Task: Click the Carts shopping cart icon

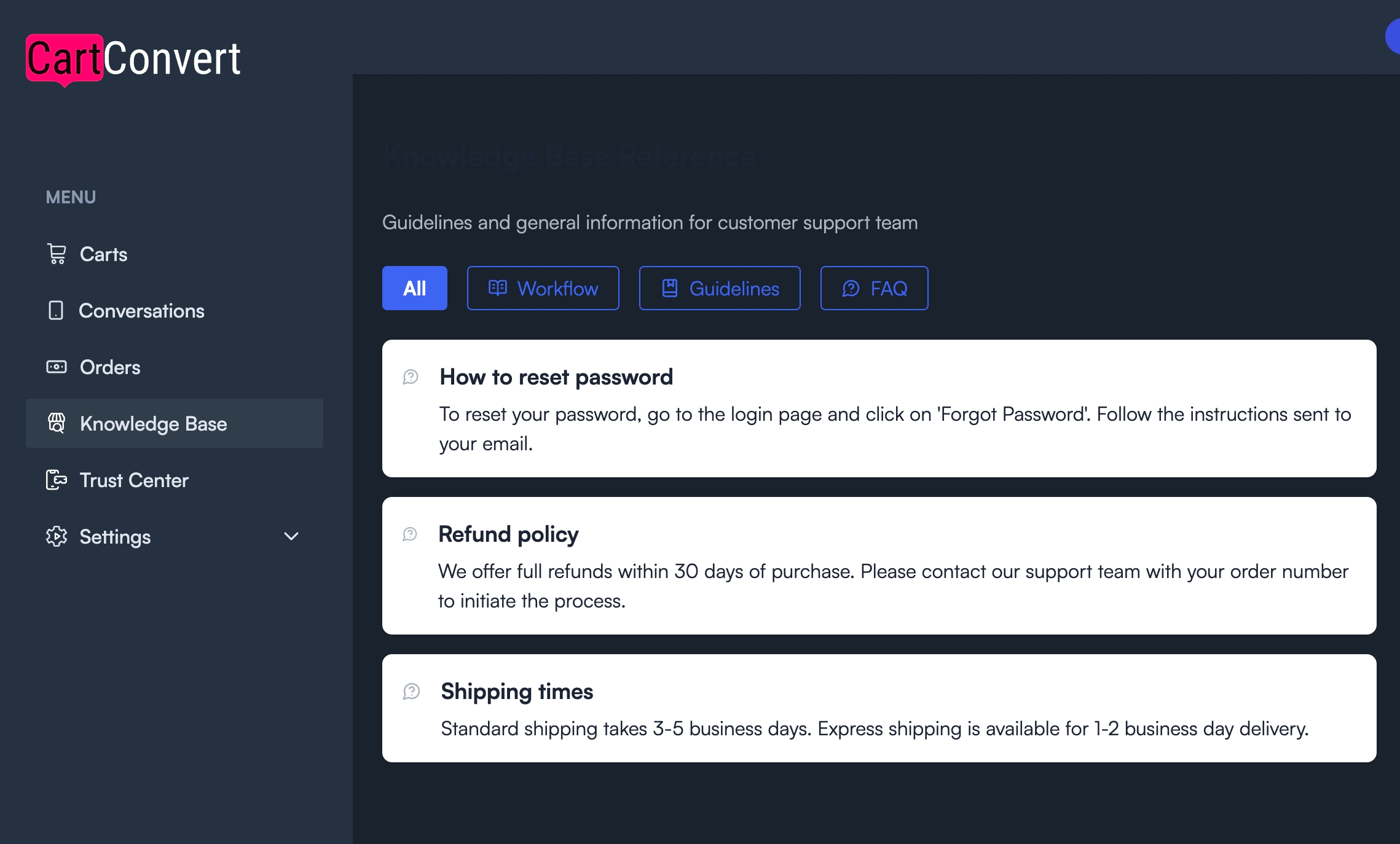Action: [57, 254]
